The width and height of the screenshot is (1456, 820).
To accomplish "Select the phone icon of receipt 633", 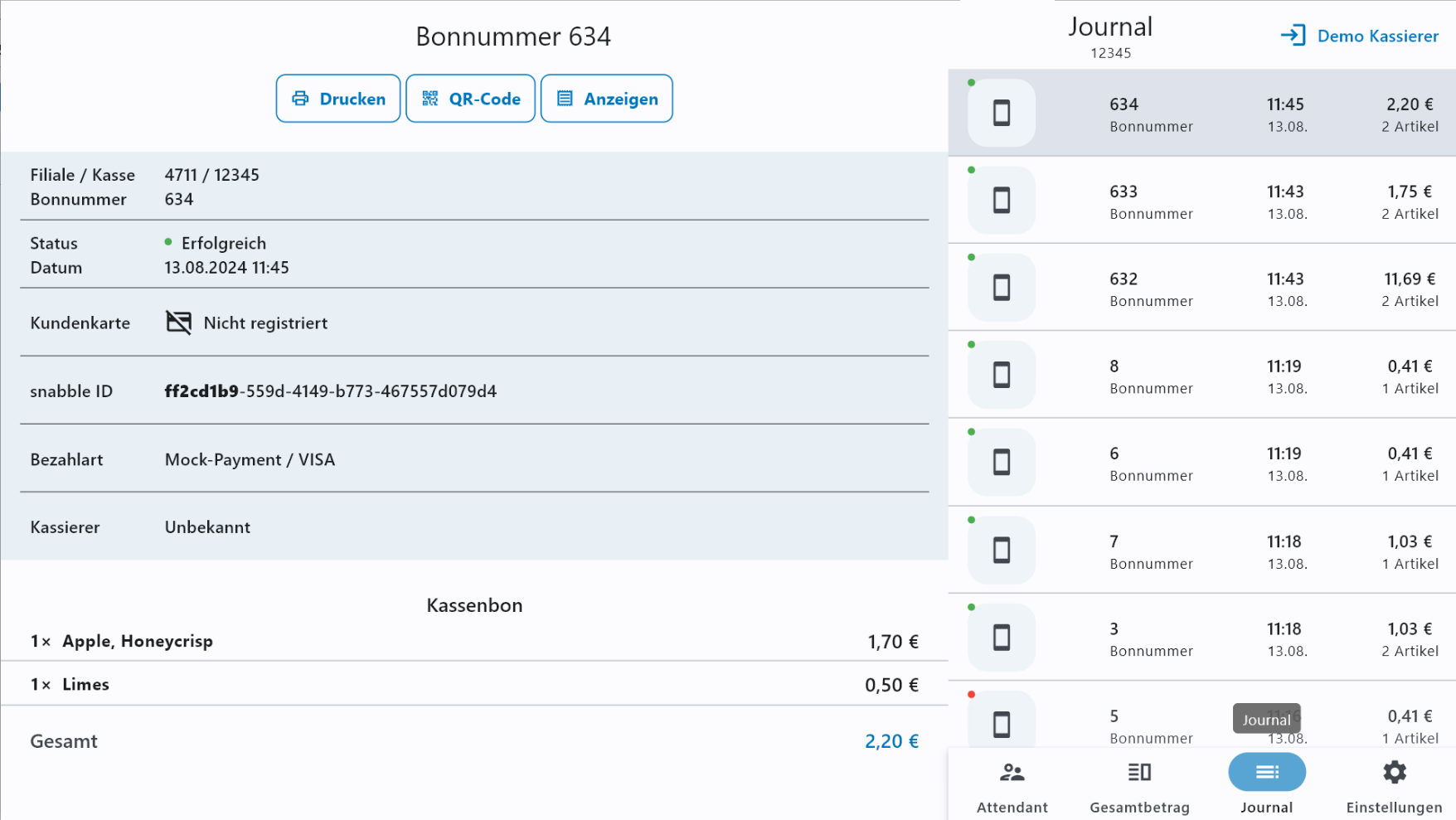I will point(1002,200).
